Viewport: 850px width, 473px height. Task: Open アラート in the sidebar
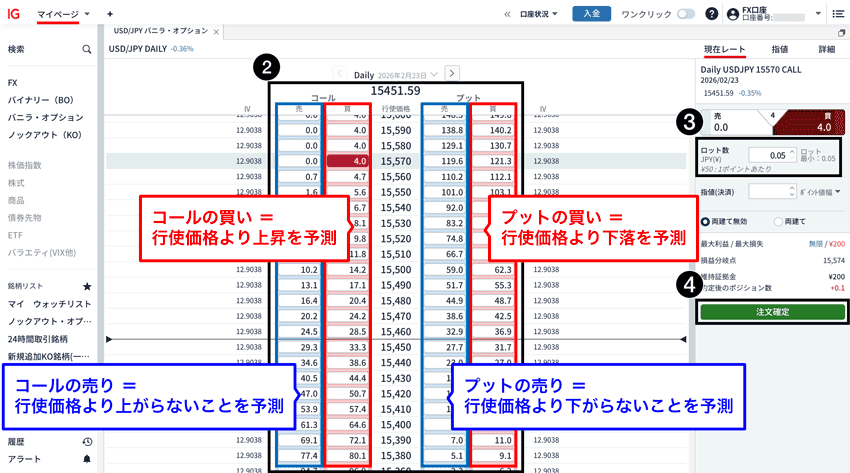24,459
